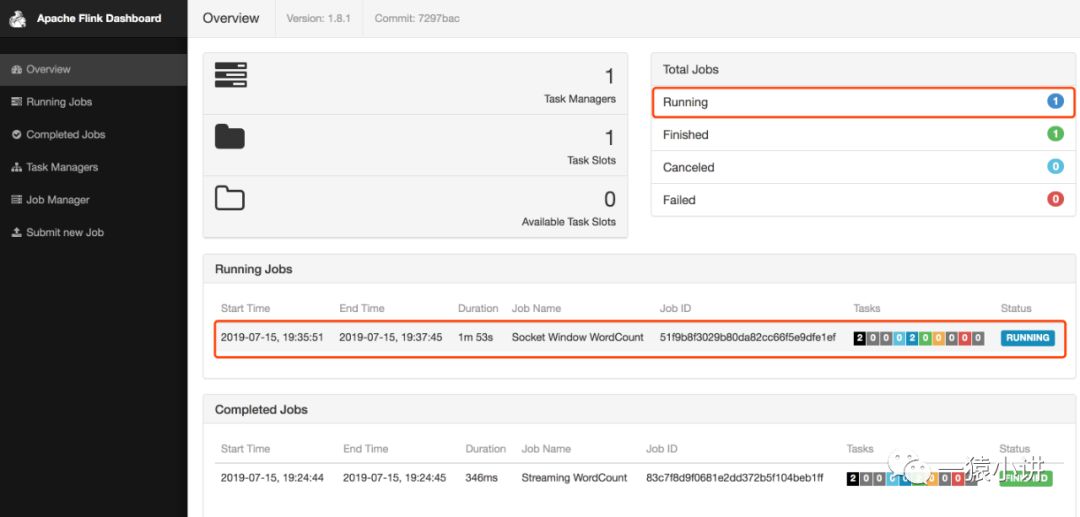Click the Completed Jobs panel heading
Image resolution: width=1080 pixels, height=517 pixels.
(x=261, y=410)
